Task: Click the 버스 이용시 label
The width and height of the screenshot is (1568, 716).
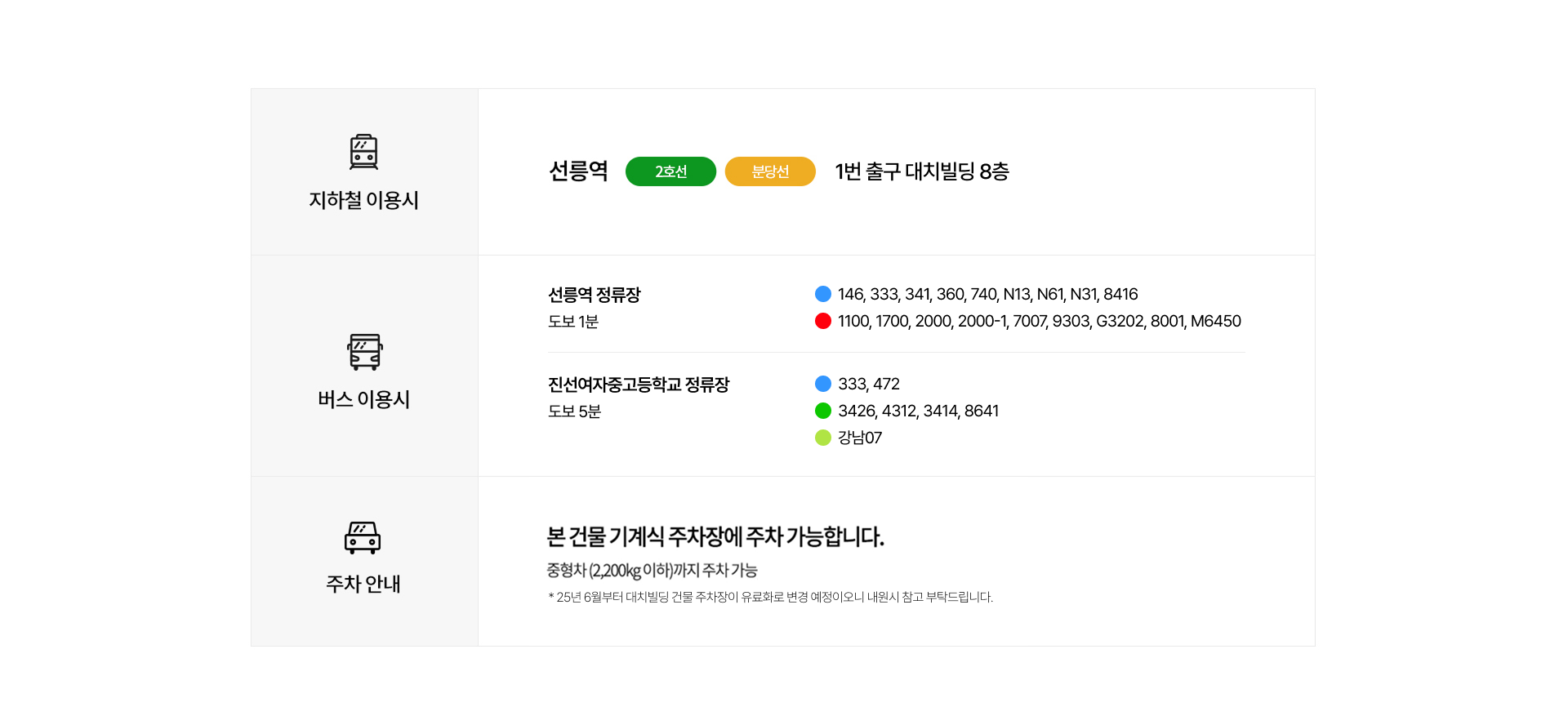Action: coord(363,399)
